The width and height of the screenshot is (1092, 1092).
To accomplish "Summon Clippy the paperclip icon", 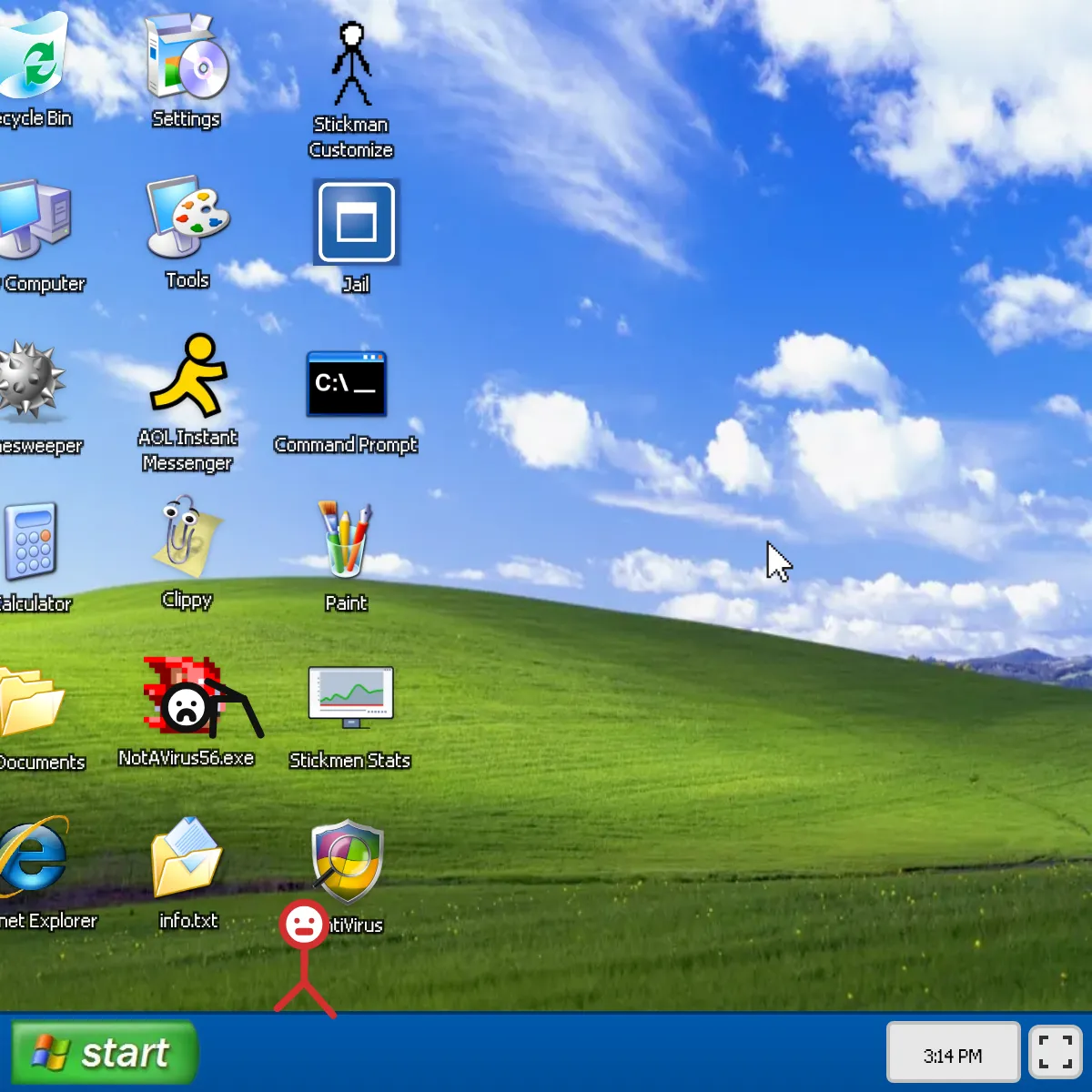I will [x=187, y=538].
